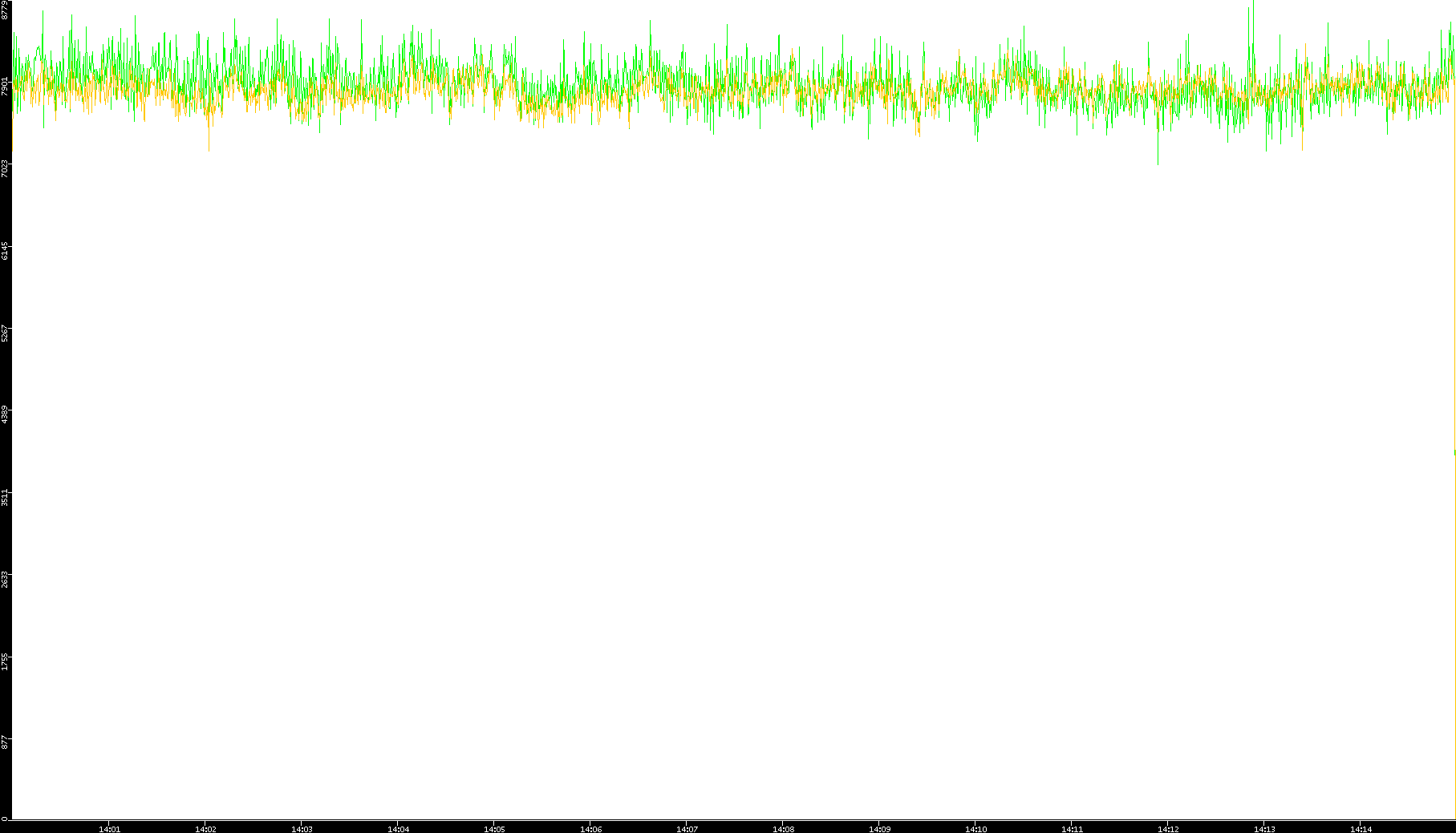Choose the 14:08 time axis label

pyautogui.click(x=783, y=829)
